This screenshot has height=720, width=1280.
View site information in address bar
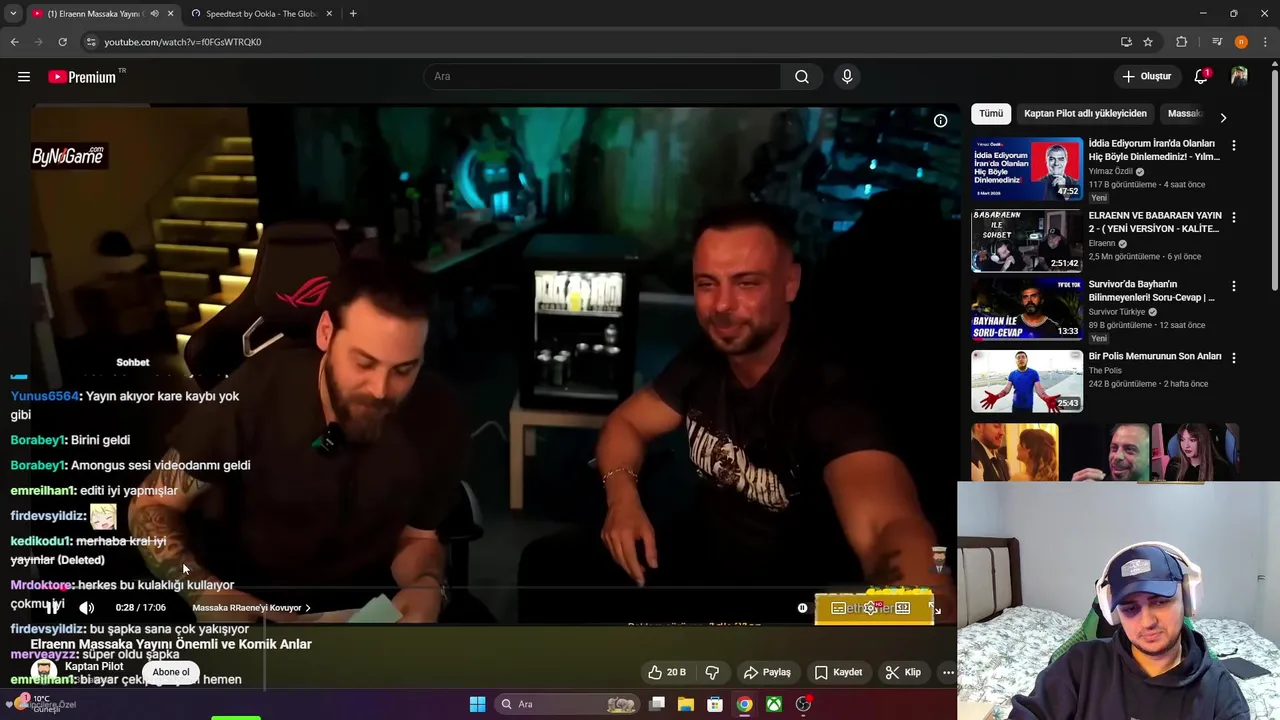(x=91, y=42)
